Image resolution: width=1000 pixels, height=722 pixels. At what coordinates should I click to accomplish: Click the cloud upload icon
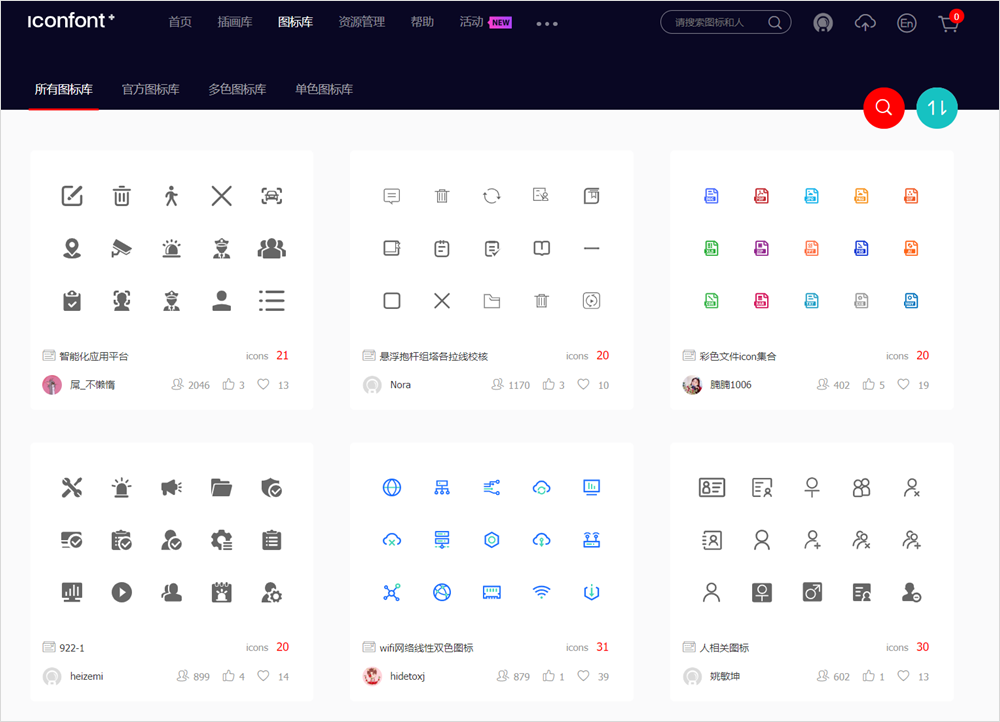(865, 24)
